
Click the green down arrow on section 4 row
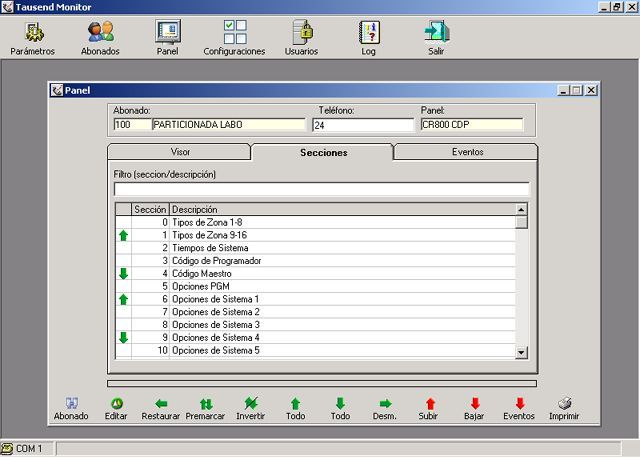[123, 274]
